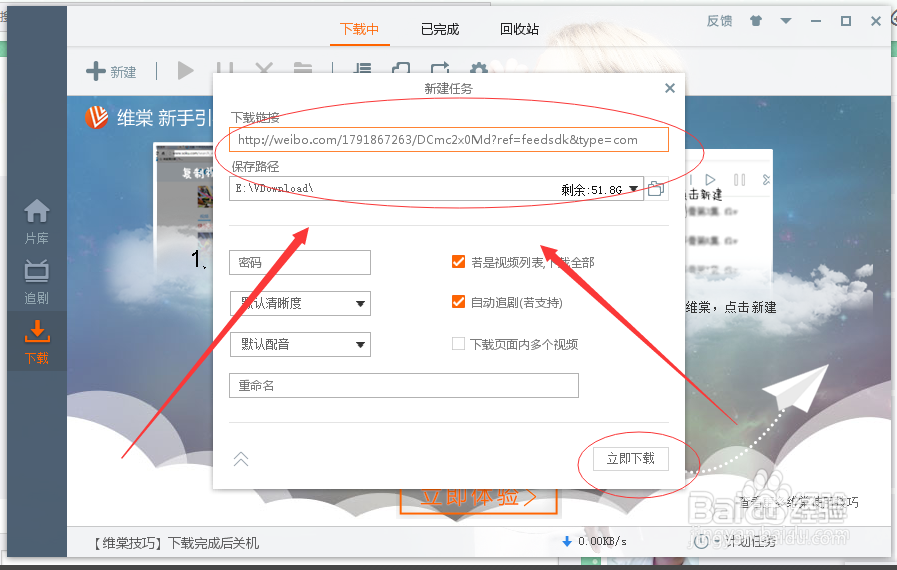Click the 立即体验 button behind dialog
Image resolution: width=897 pixels, height=570 pixels.
(478, 500)
